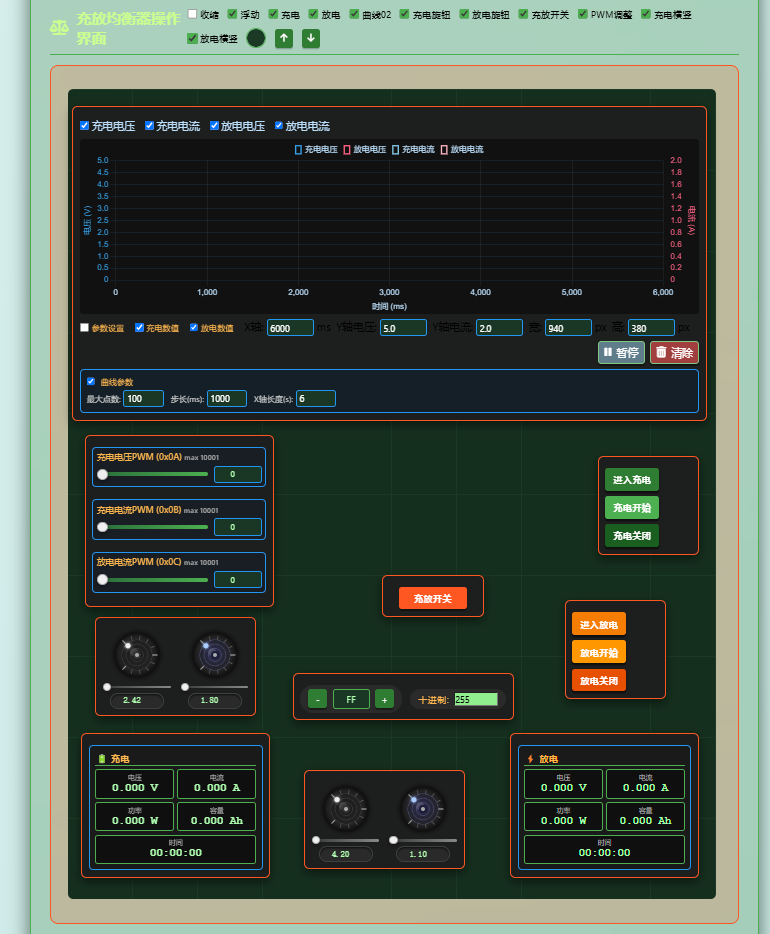The height and width of the screenshot is (934, 770).
Task: Pause the chart with 暂停 button
Action: [x=621, y=353]
